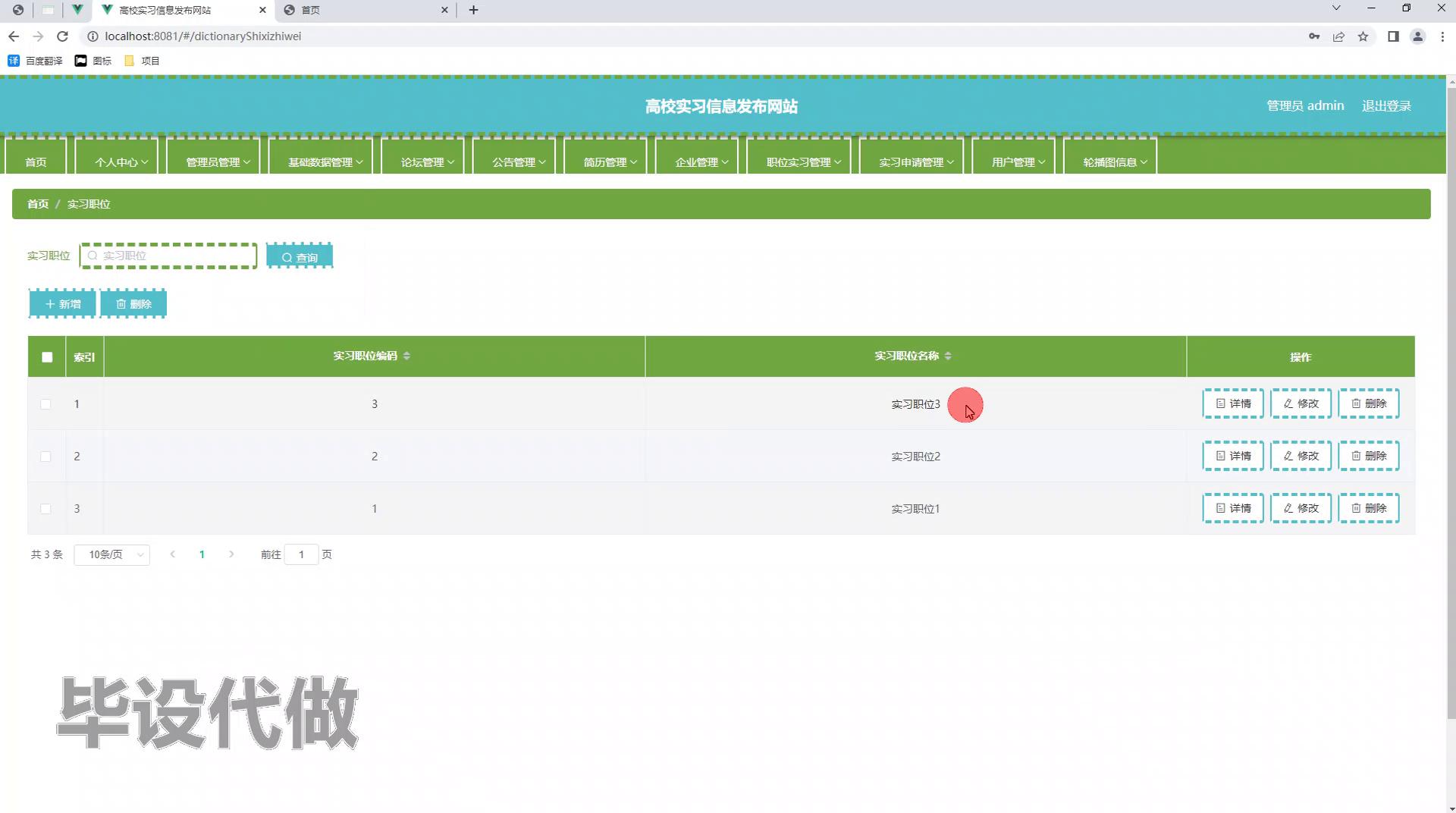The width and height of the screenshot is (1456, 813).
Task: Go back using browser back arrow
Action: pyautogui.click(x=14, y=36)
